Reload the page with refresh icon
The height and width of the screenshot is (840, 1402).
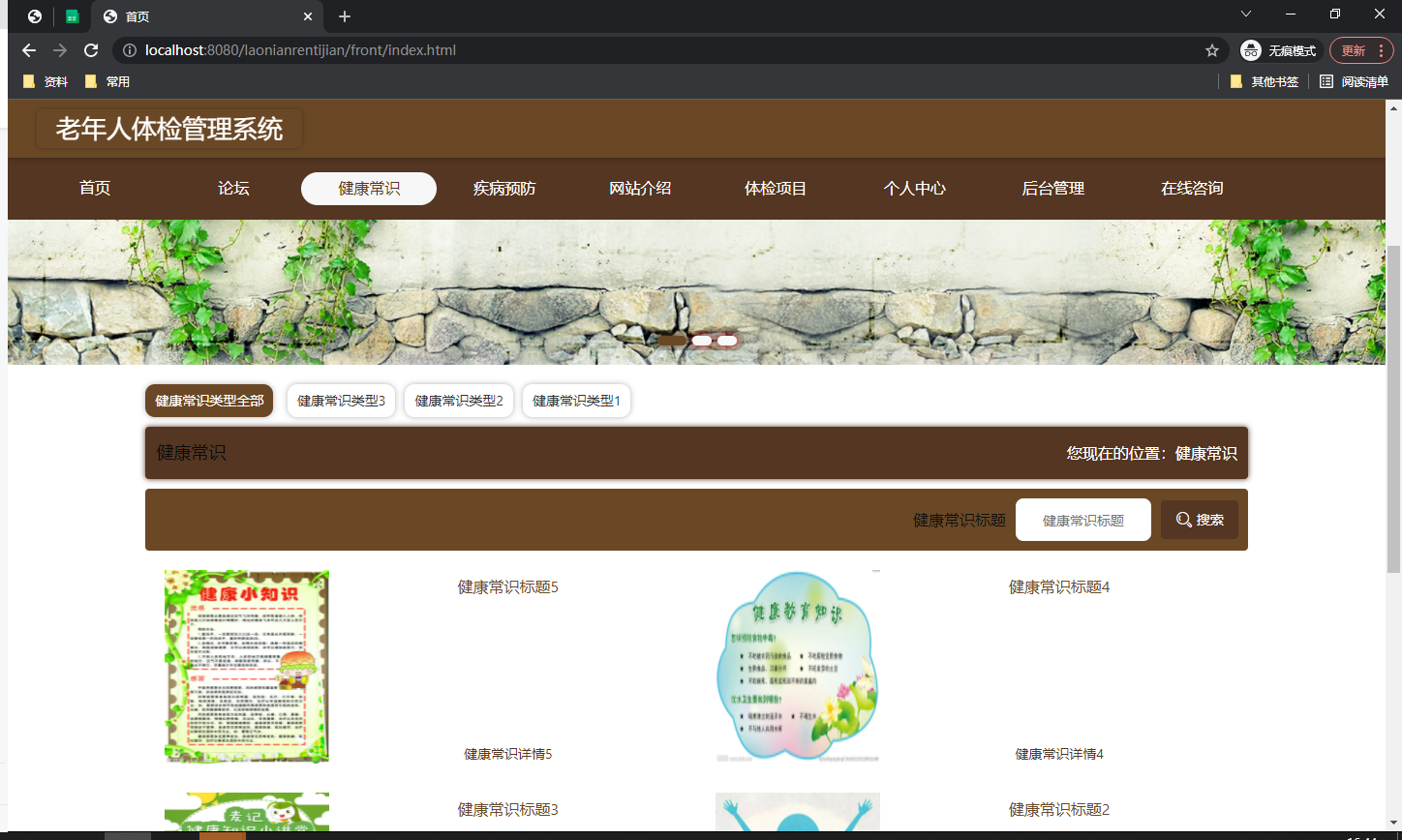coord(91,50)
